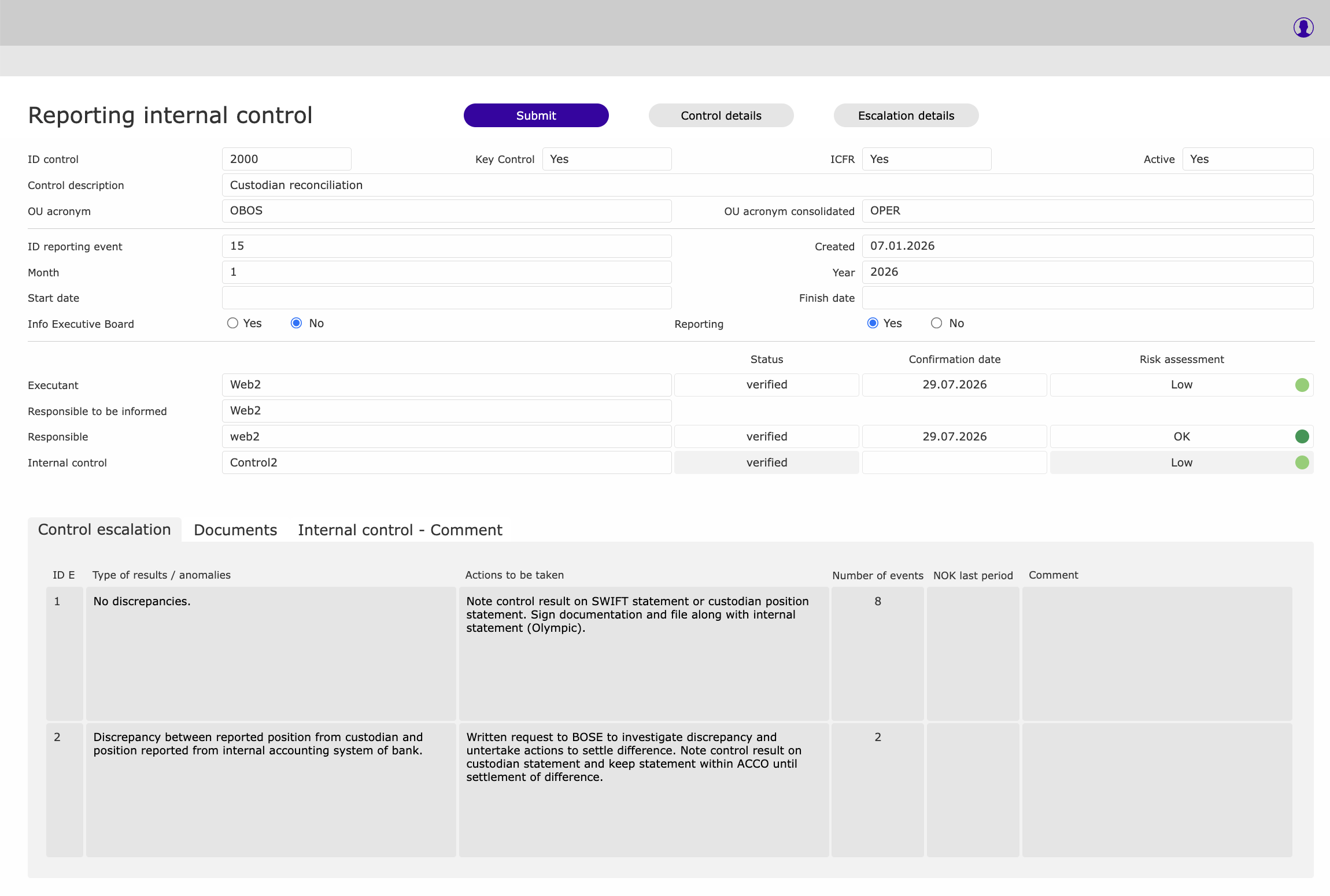Click the Executant name field
This screenshot has width=1330, height=896.
[x=447, y=385]
